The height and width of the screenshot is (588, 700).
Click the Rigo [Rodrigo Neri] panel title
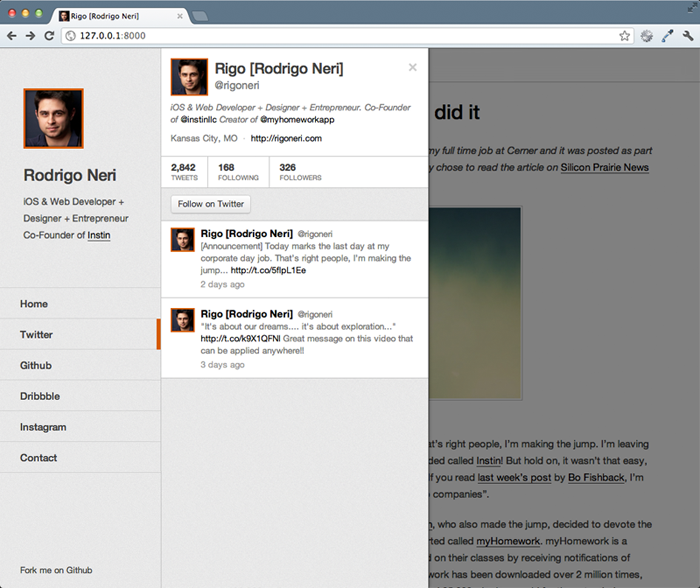point(279,69)
